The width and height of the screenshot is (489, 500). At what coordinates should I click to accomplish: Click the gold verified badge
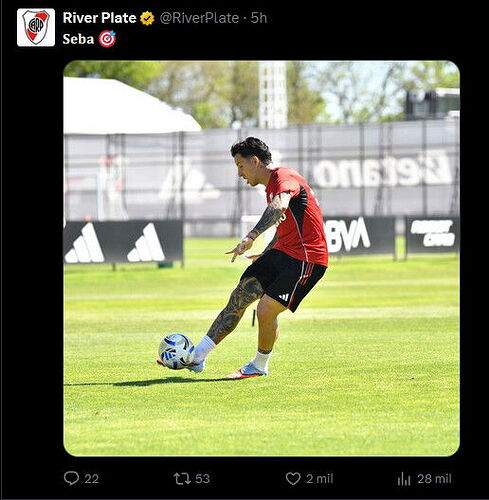[x=147, y=18]
